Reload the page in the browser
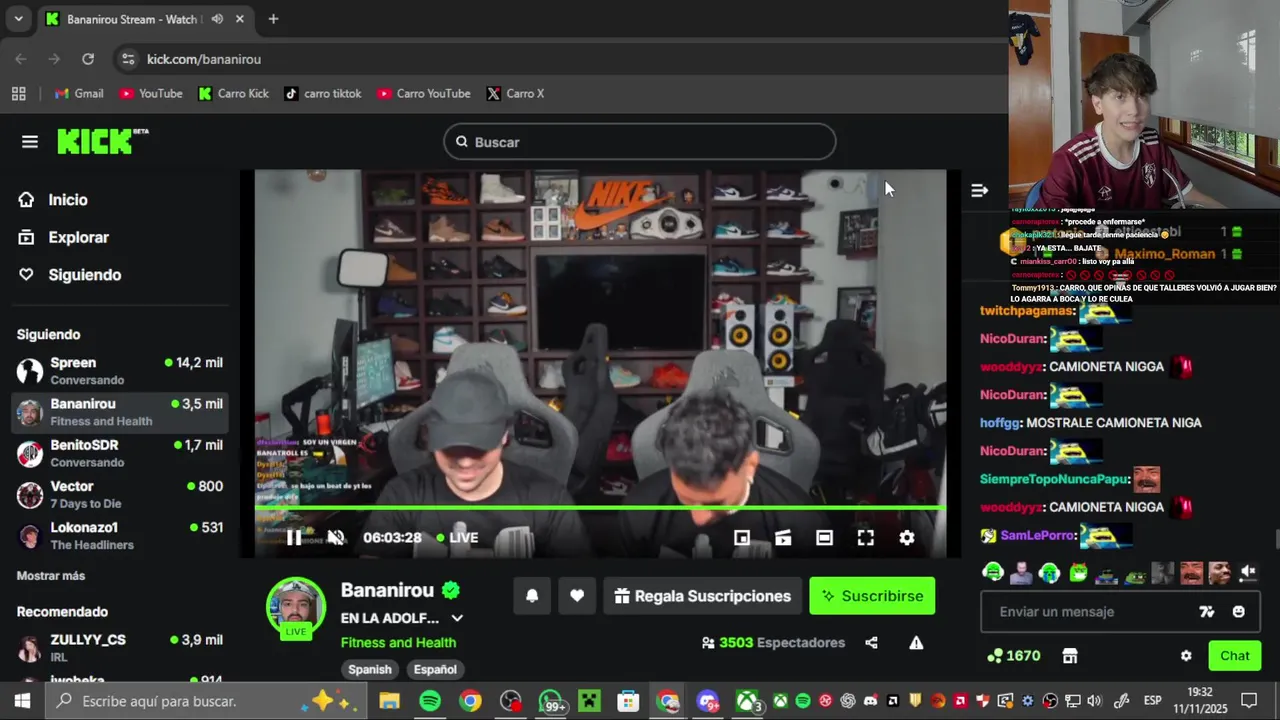 (x=88, y=59)
